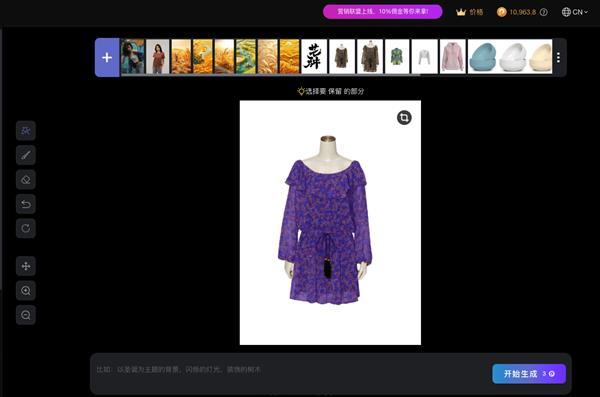Open the help question-mark beside coin balance
This screenshot has width=600, height=397.
tap(543, 12)
